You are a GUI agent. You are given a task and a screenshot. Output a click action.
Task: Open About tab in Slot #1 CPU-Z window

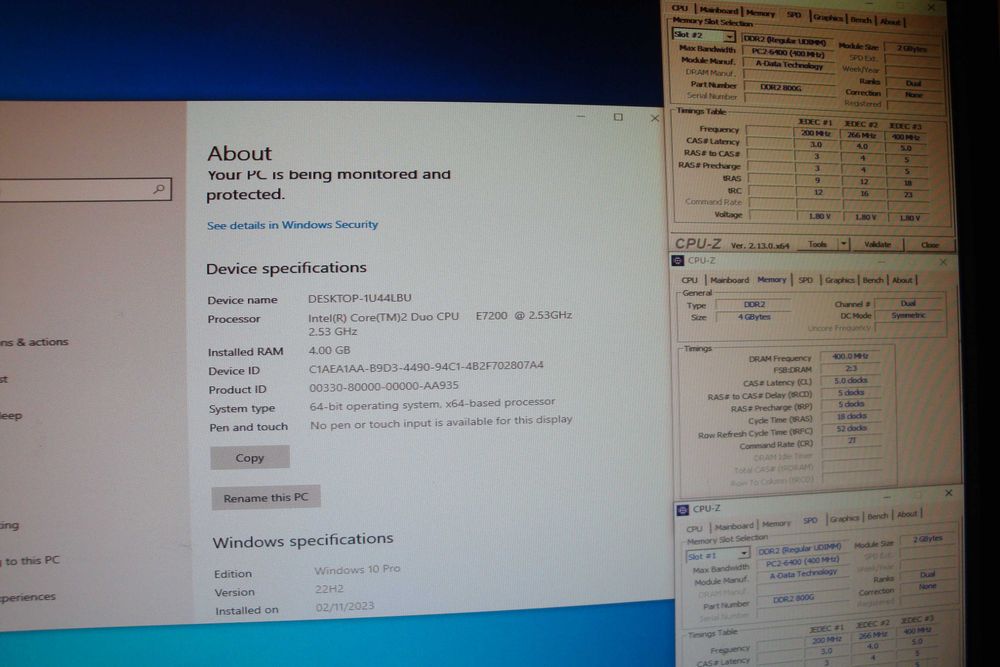point(907,514)
